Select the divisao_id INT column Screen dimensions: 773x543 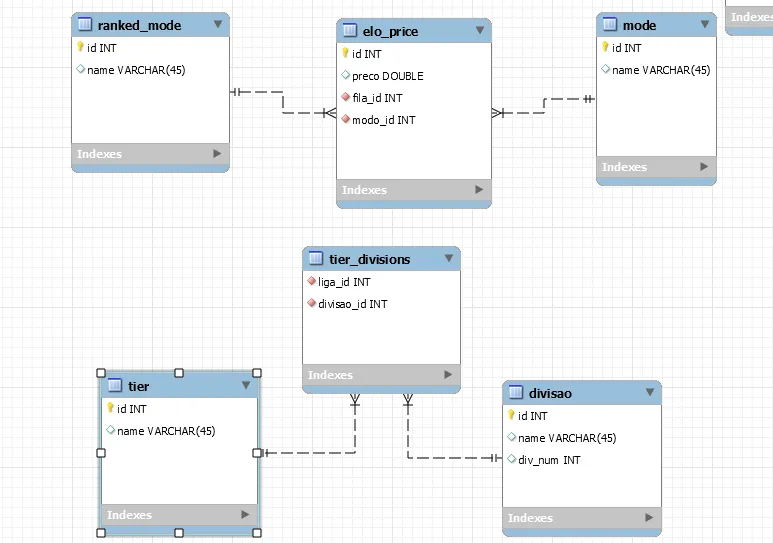tap(352, 304)
